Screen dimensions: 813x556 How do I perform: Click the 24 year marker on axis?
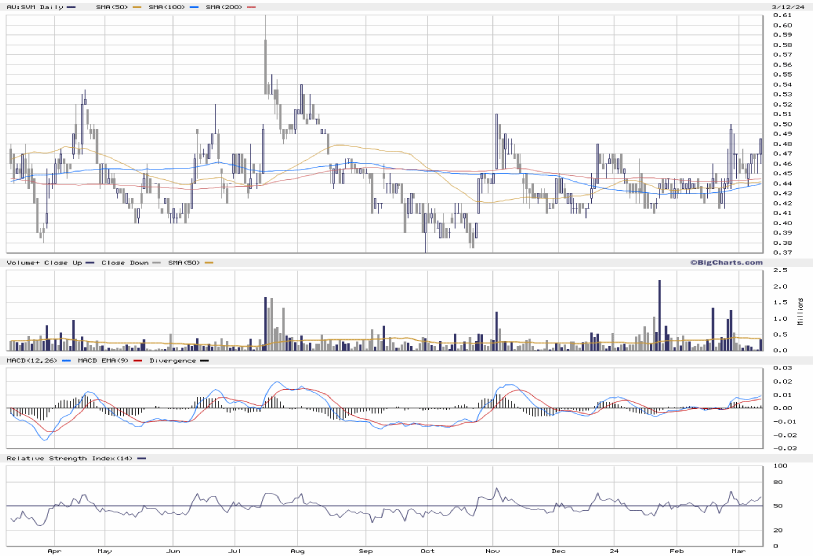tap(618, 550)
